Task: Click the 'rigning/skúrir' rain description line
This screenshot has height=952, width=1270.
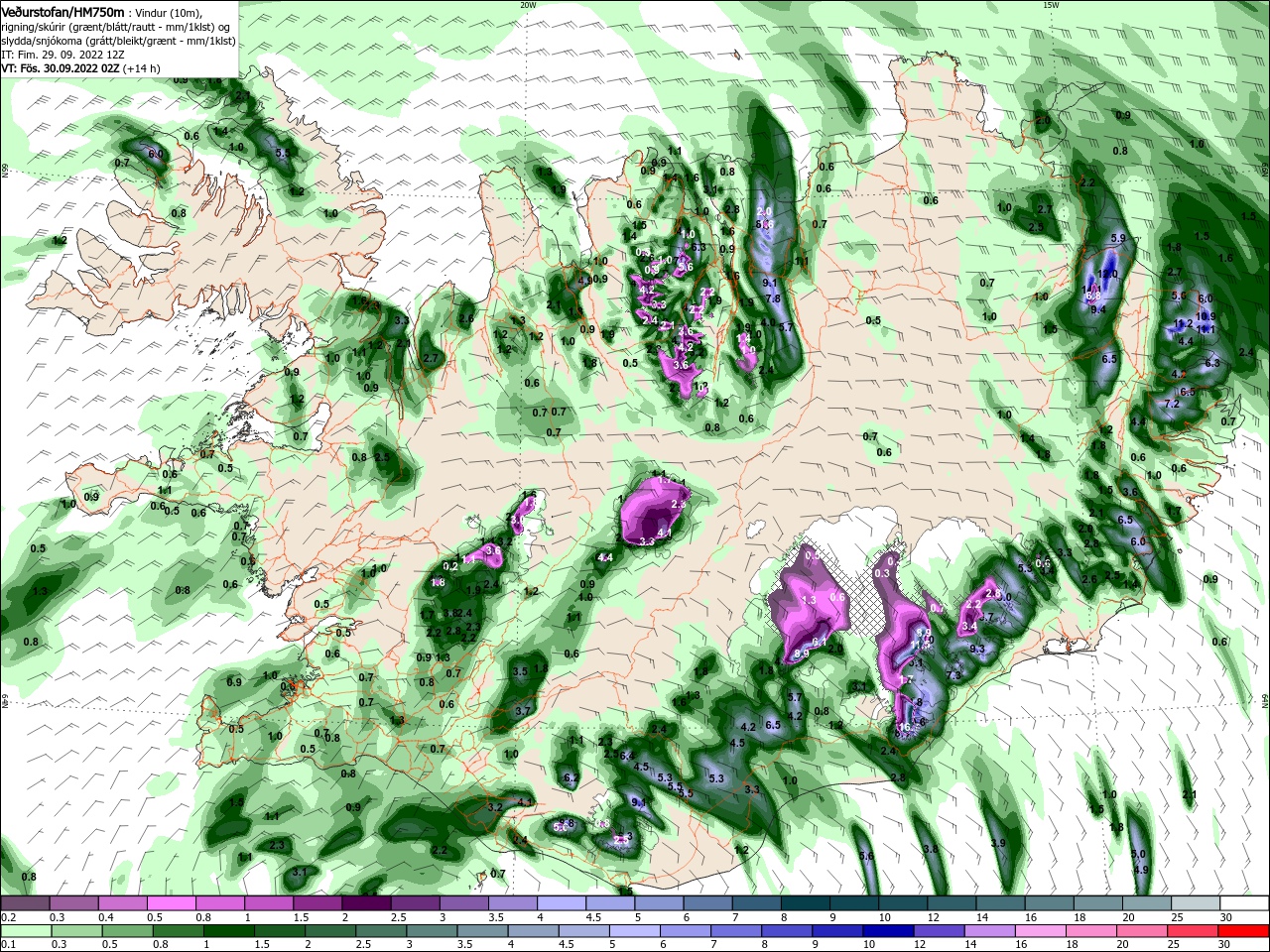Action: click(114, 26)
